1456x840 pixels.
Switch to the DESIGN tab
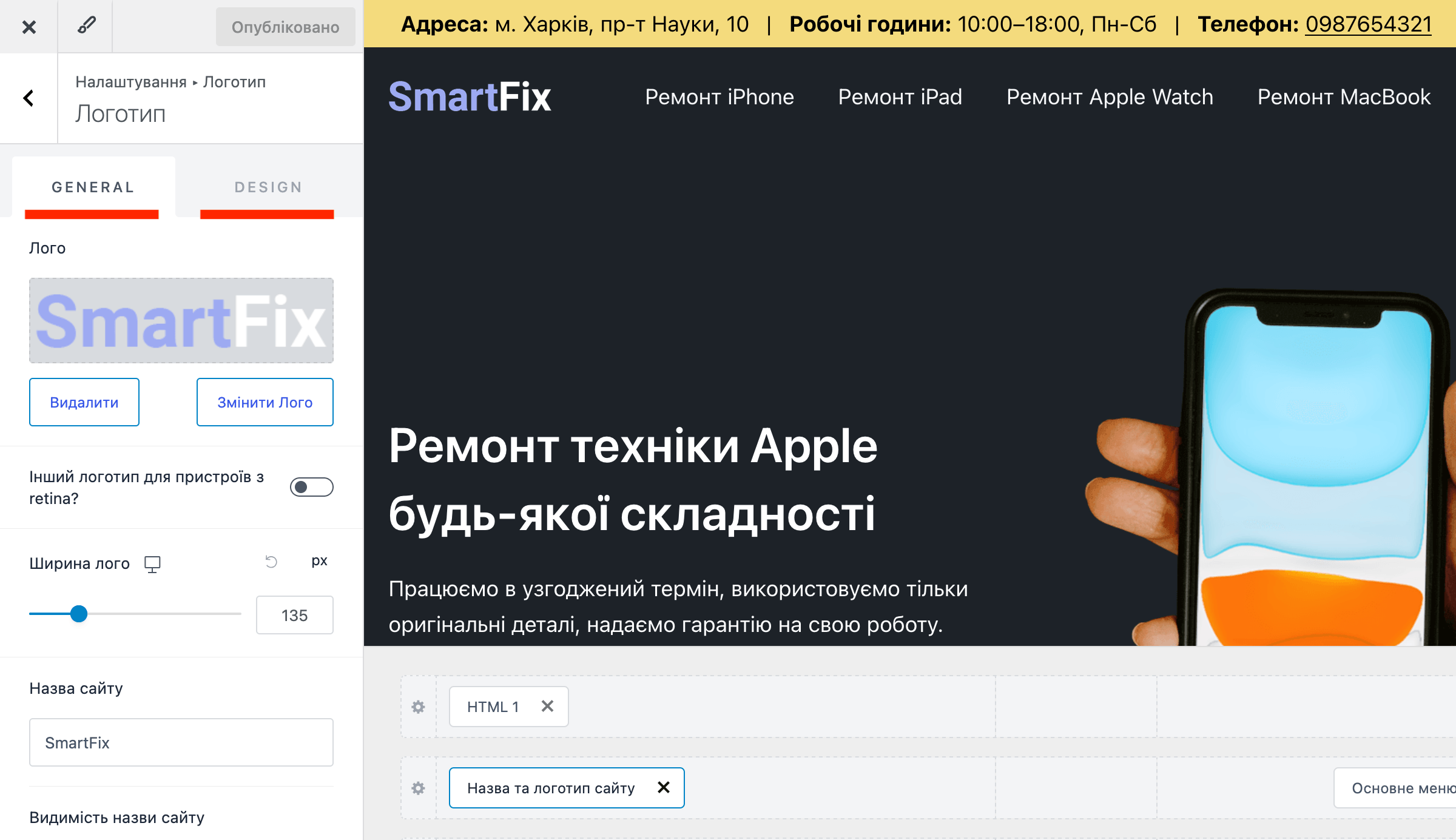pyautogui.click(x=269, y=187)
